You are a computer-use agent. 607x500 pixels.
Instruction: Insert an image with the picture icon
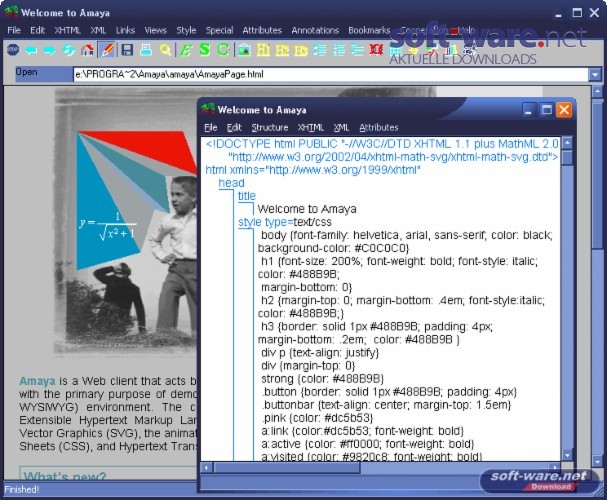click(244, 50)
